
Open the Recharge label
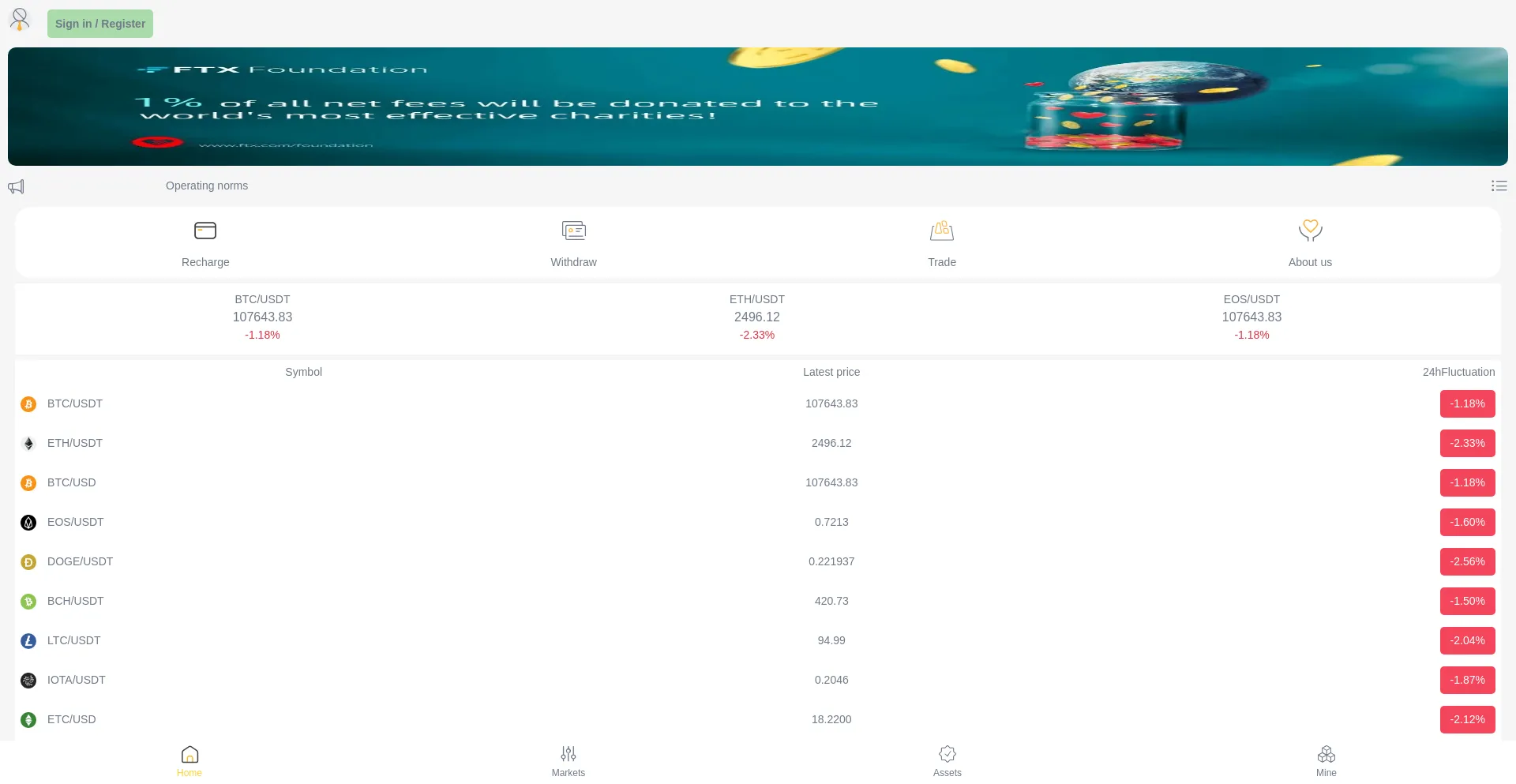tap(205, 262)
